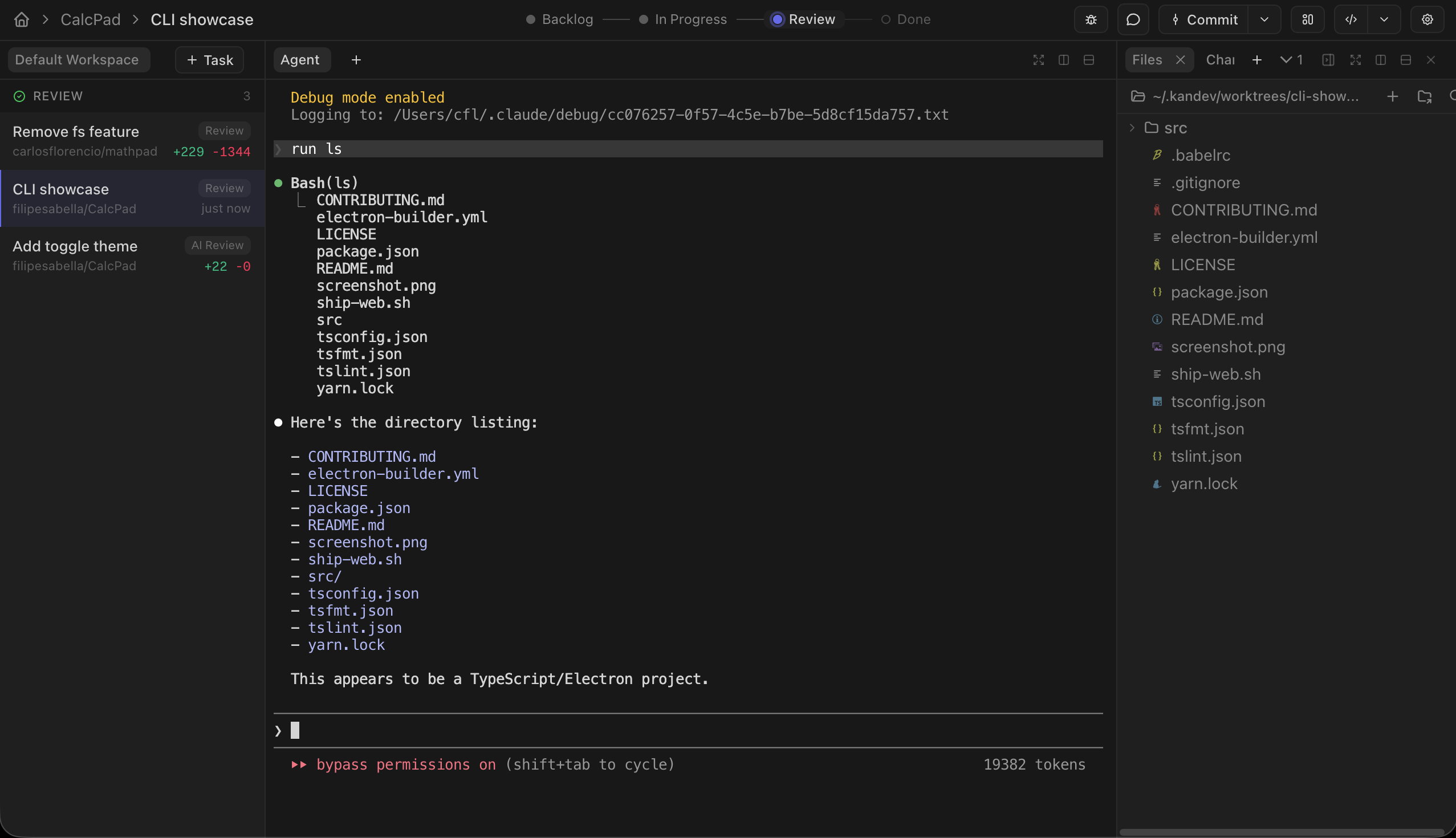Screen dimensions: 1456x838
Task: Click the debug log file path
Action: pos(671,115)
